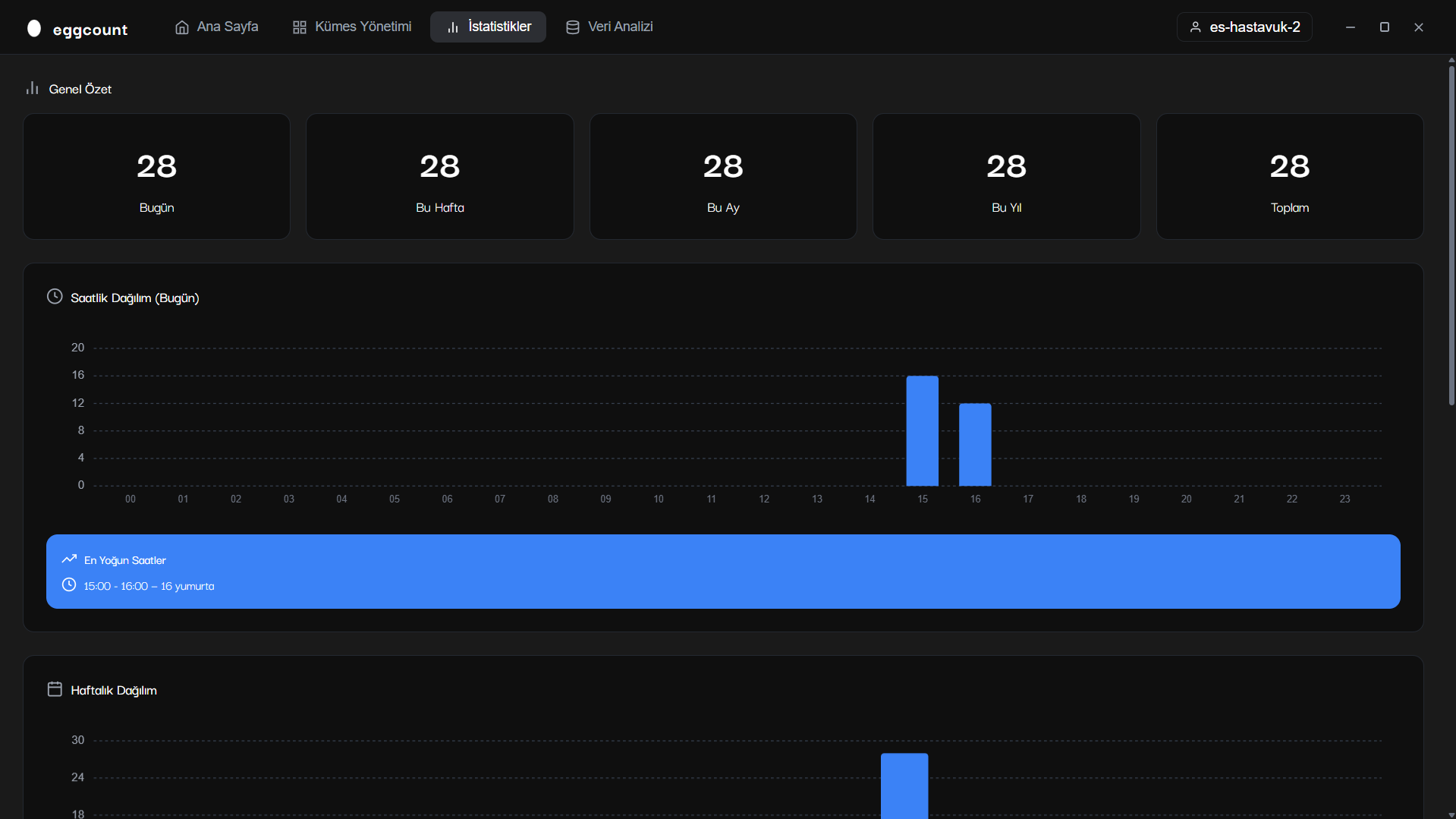Click the user profile icon

coord(1195,27)
